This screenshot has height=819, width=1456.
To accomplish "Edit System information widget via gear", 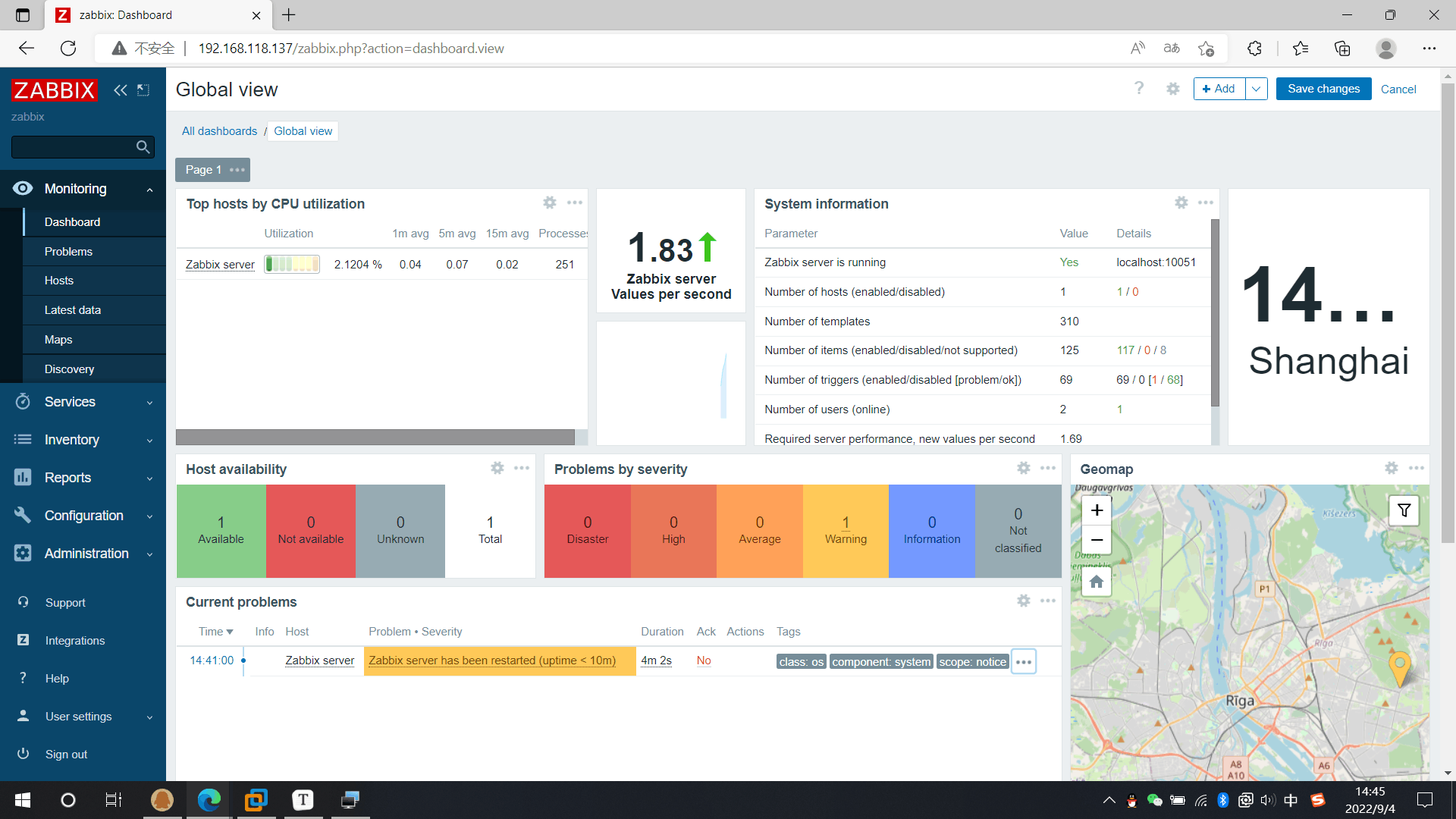I will (x=1181, y=202).
